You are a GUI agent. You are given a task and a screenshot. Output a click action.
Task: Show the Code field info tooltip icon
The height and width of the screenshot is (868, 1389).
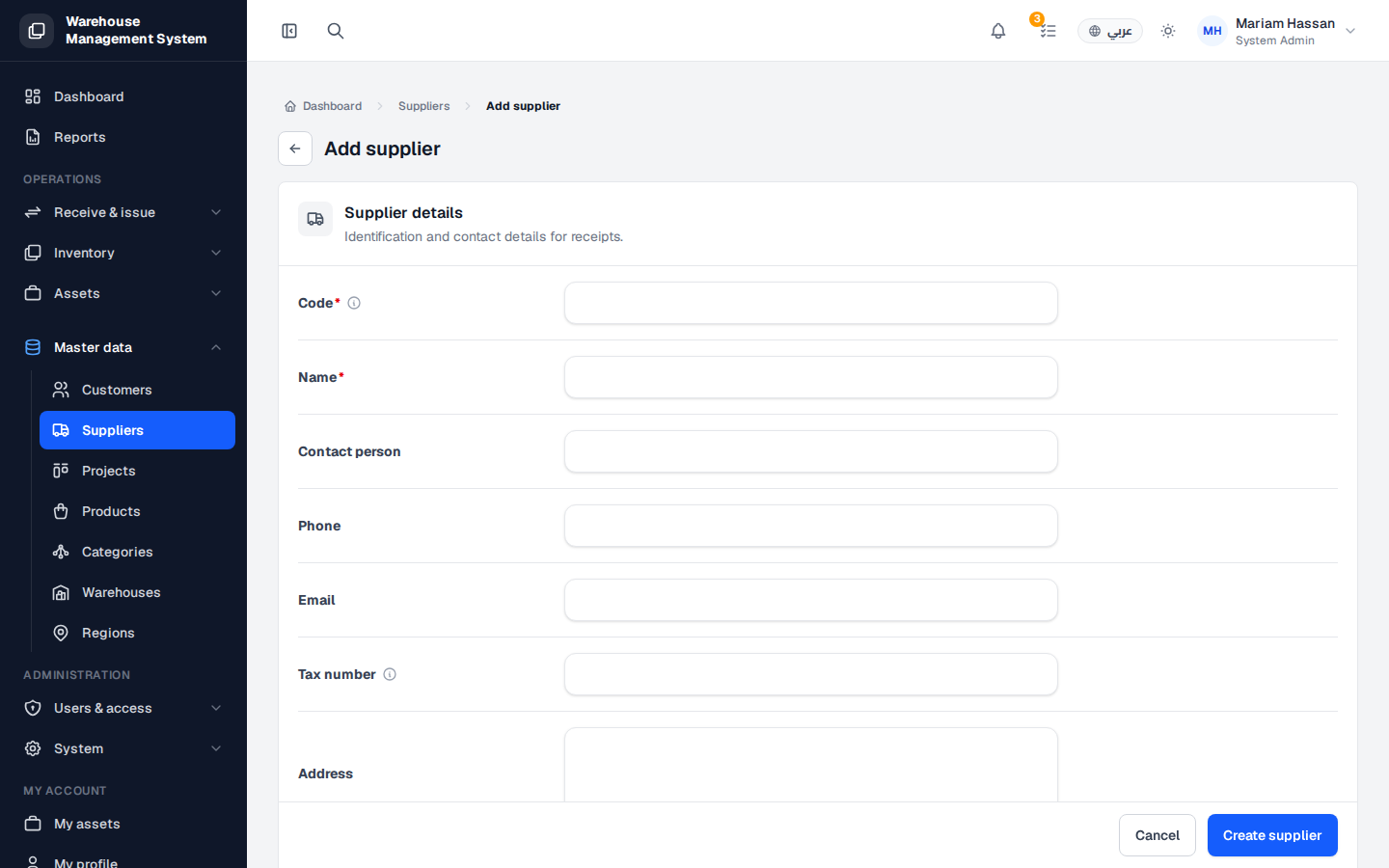[x=354, y=303]
